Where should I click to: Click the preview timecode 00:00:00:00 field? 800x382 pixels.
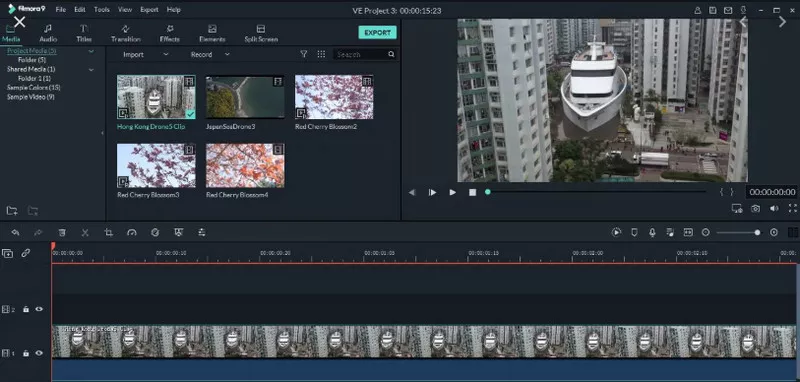(x=772, y=192)
